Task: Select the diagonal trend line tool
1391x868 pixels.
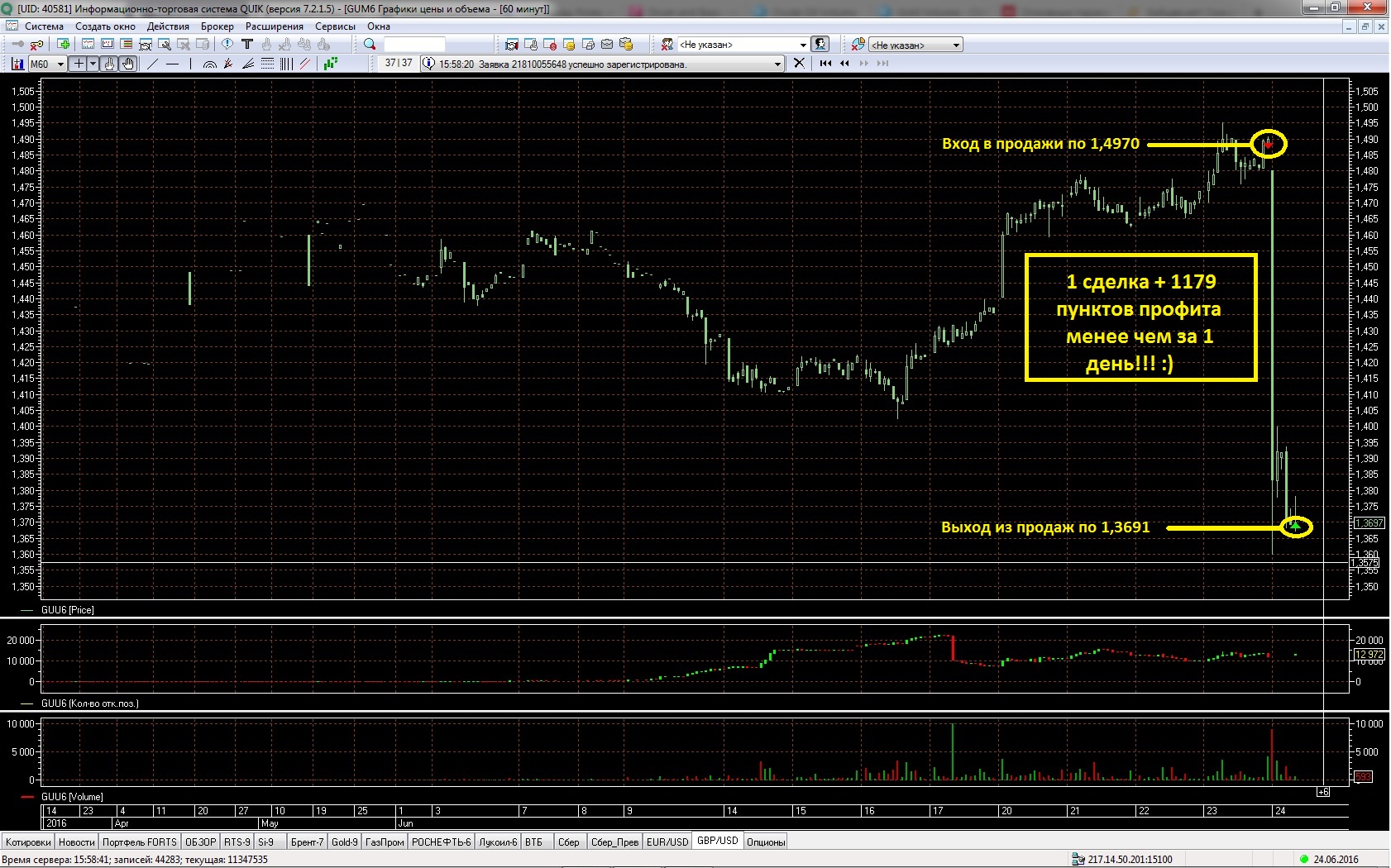Action: click(x=152, y=64)
